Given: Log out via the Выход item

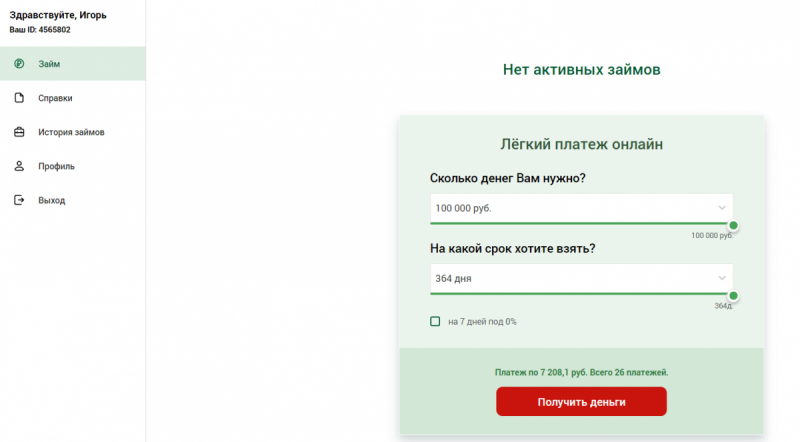Looking at the screenshot, I should (x=72, y=200).
